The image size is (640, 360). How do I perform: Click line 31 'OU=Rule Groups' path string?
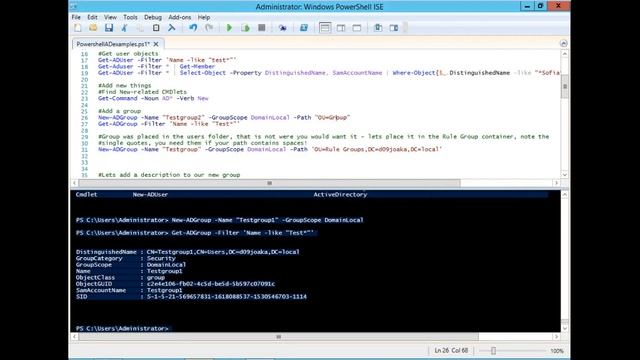[x=377, y=149]
